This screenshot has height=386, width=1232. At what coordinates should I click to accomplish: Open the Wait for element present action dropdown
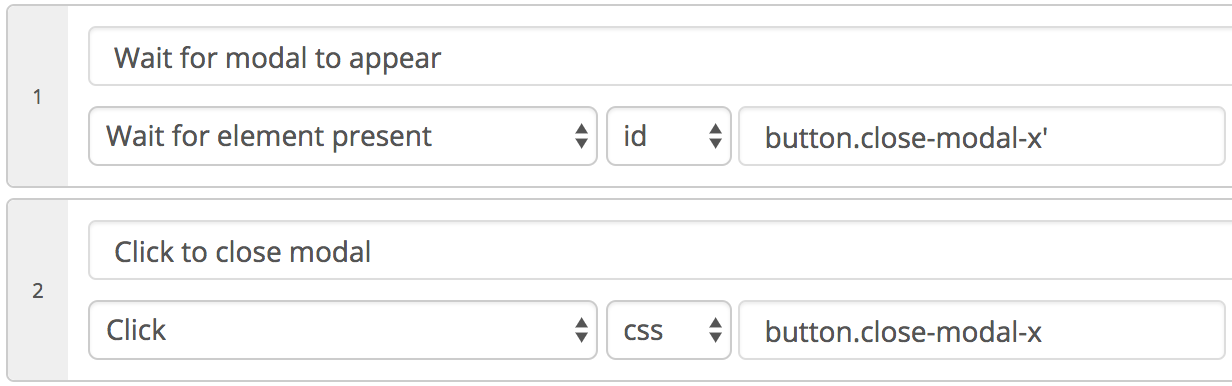point(343,136)
